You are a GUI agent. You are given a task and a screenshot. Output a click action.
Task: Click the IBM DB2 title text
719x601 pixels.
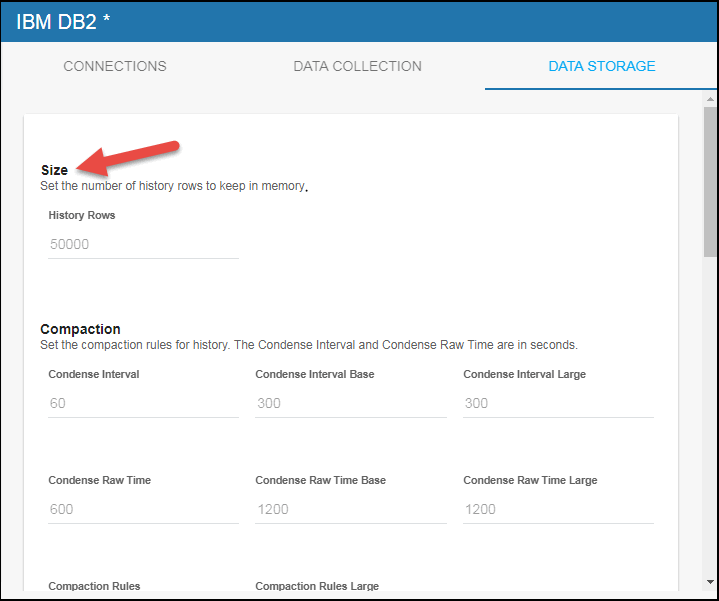(62, 21)
